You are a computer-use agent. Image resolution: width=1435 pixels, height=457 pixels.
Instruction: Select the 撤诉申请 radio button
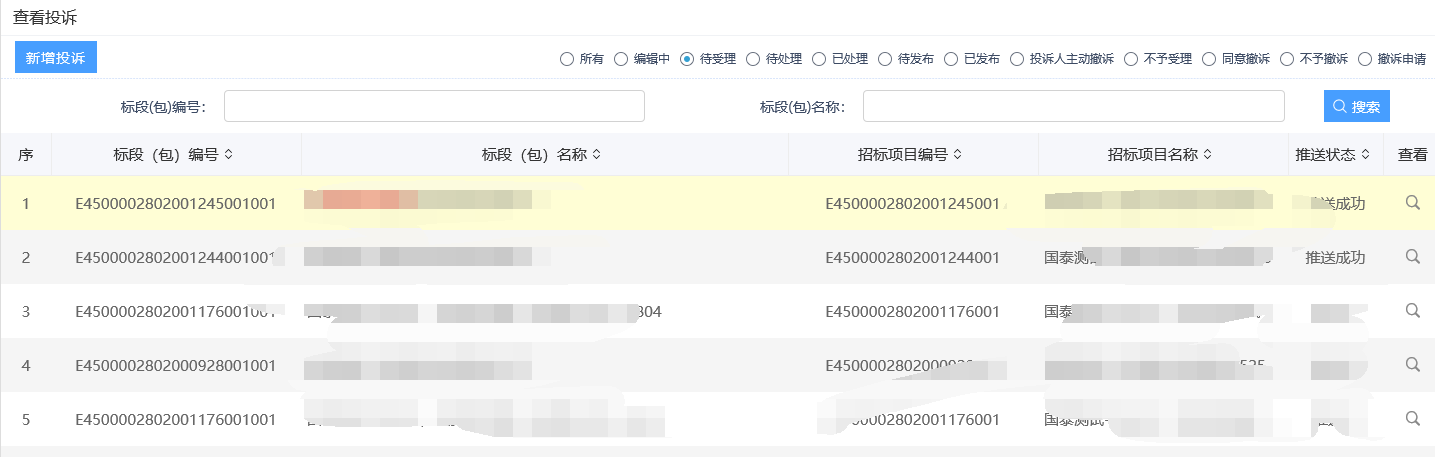pos(1365,59)
